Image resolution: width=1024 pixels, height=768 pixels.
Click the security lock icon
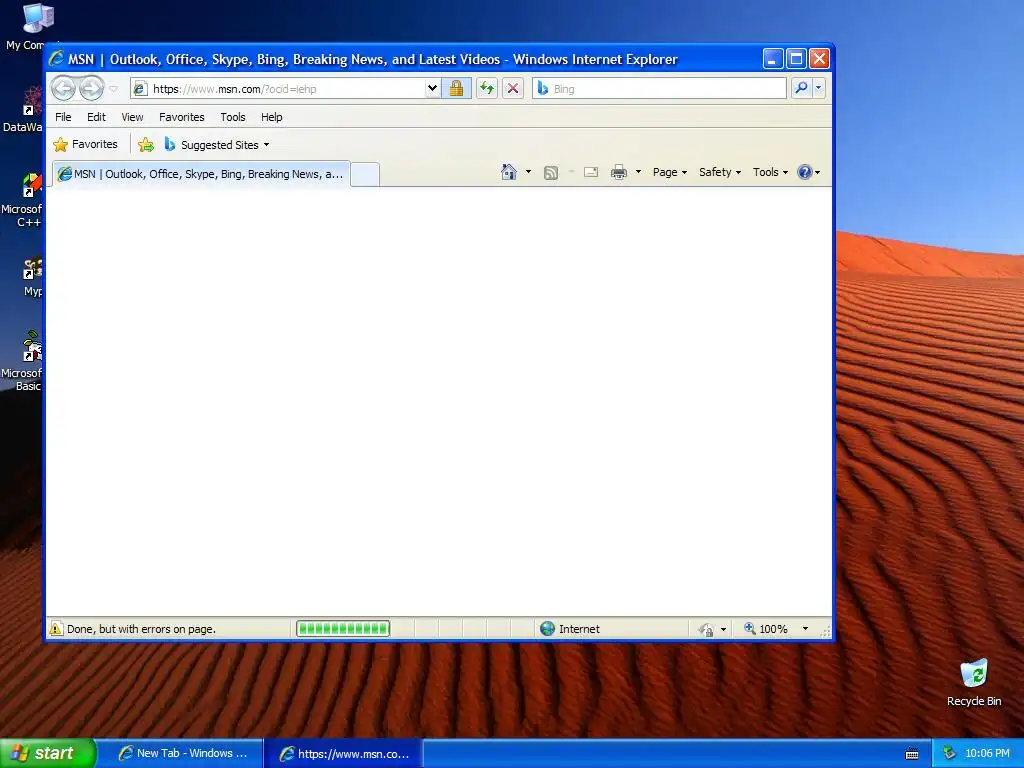point(456,88)
